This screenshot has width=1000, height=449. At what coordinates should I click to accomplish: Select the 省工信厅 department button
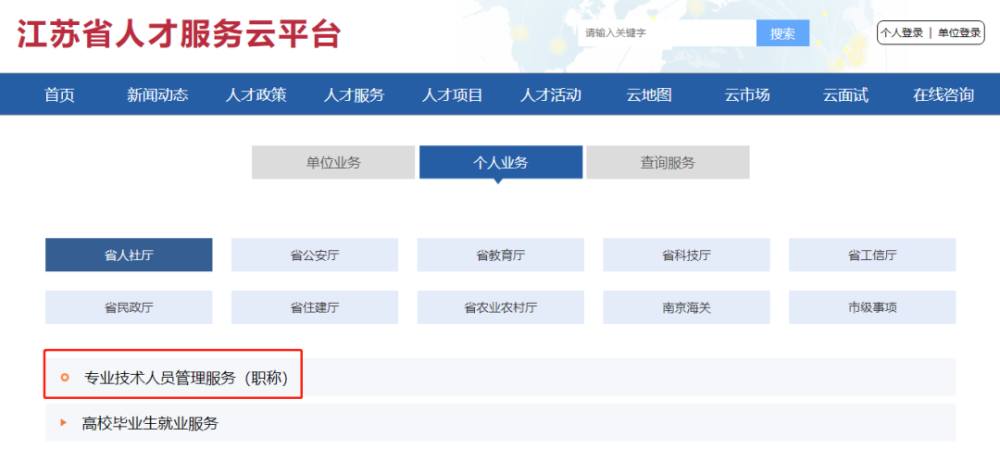pos(872,255)
